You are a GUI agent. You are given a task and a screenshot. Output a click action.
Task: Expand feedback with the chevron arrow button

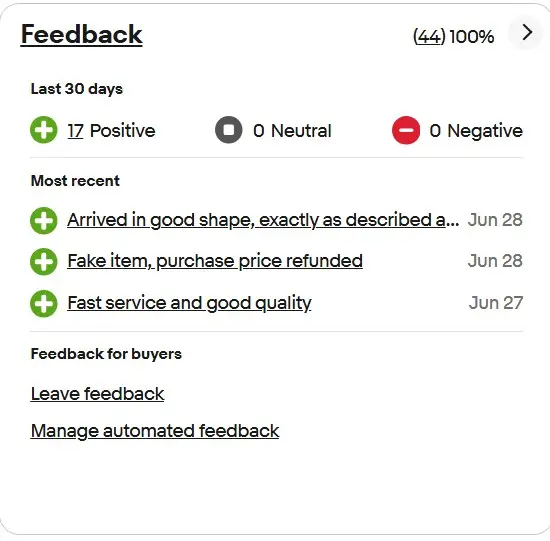pos(526,33)
